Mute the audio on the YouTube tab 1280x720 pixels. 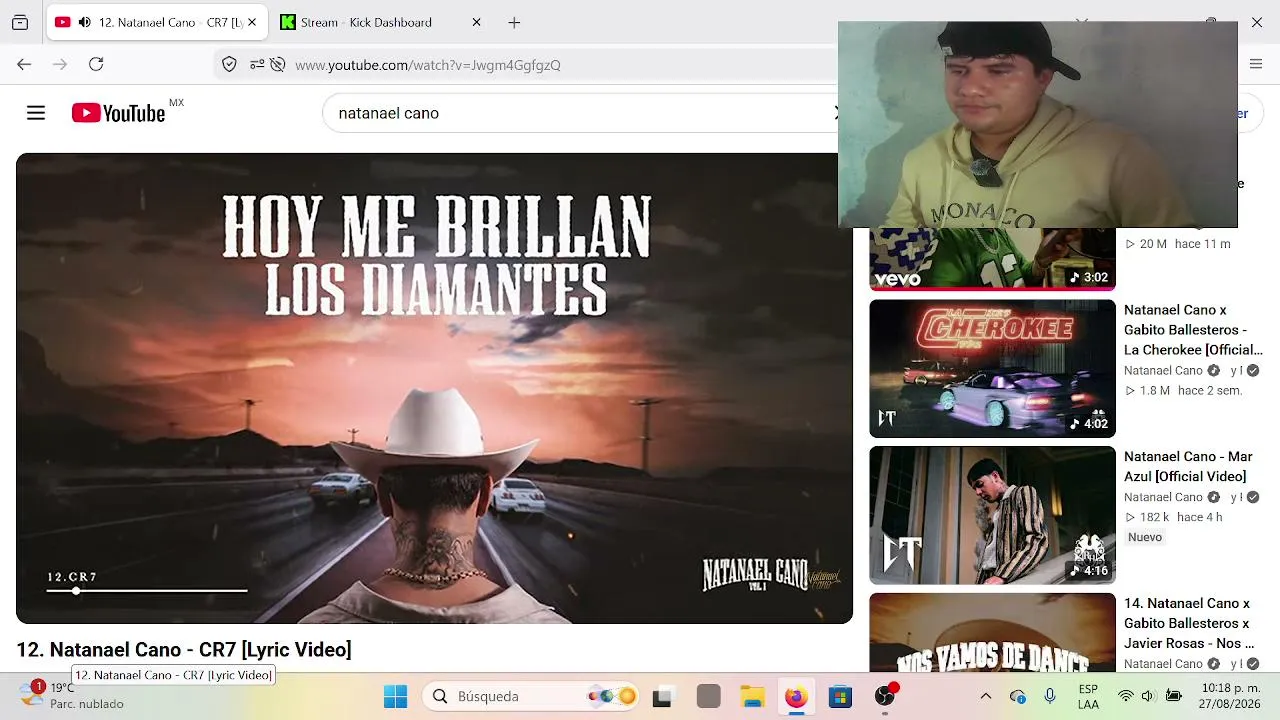click(x=84, y=22)
